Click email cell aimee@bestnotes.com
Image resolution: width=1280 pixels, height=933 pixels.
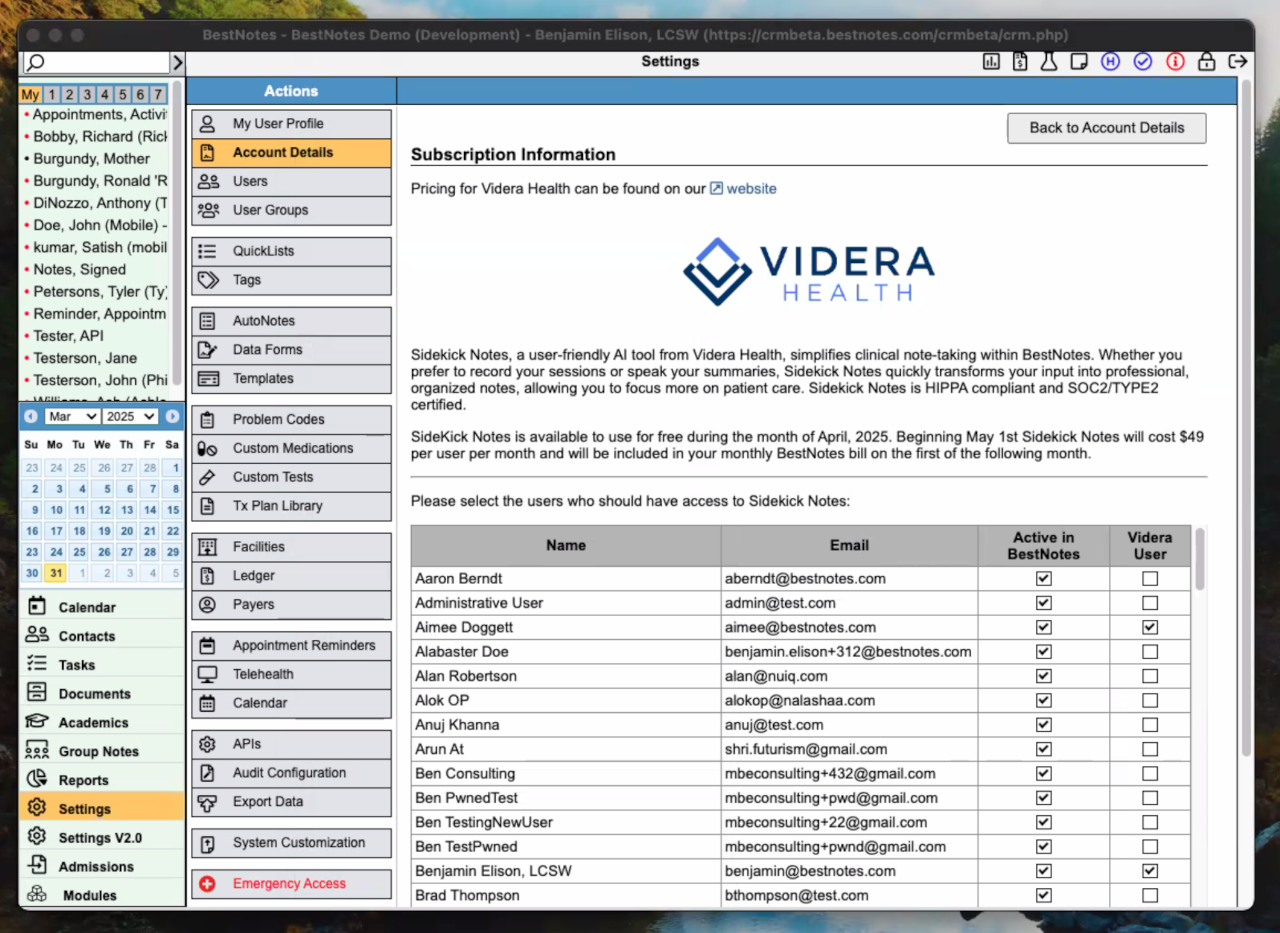pyautogui.click(x=849, y=627)
